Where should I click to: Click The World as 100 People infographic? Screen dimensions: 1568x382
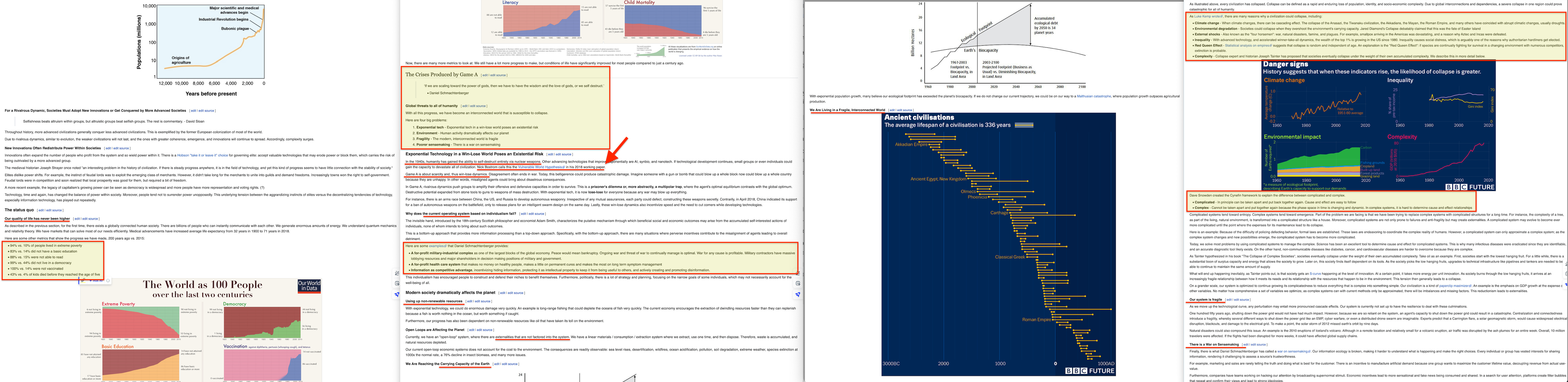pyautogui.click(x=201, y=330)
